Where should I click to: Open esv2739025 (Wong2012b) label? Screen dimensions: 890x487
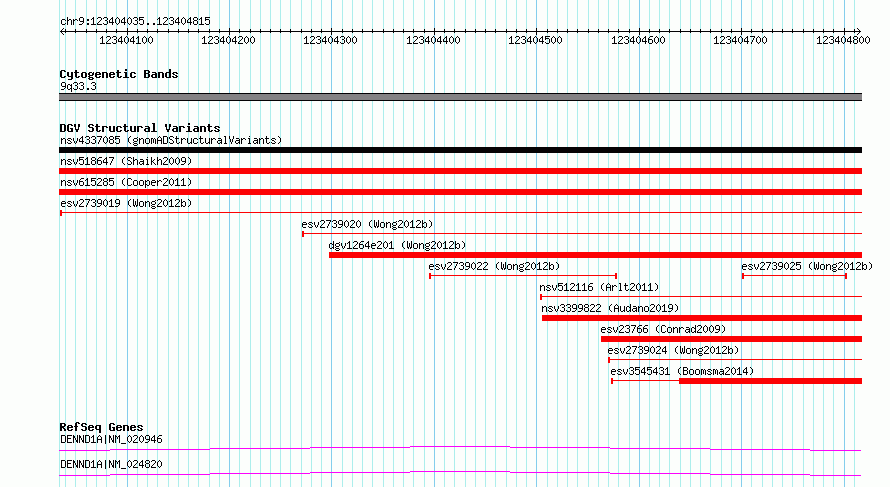(807, 266)
